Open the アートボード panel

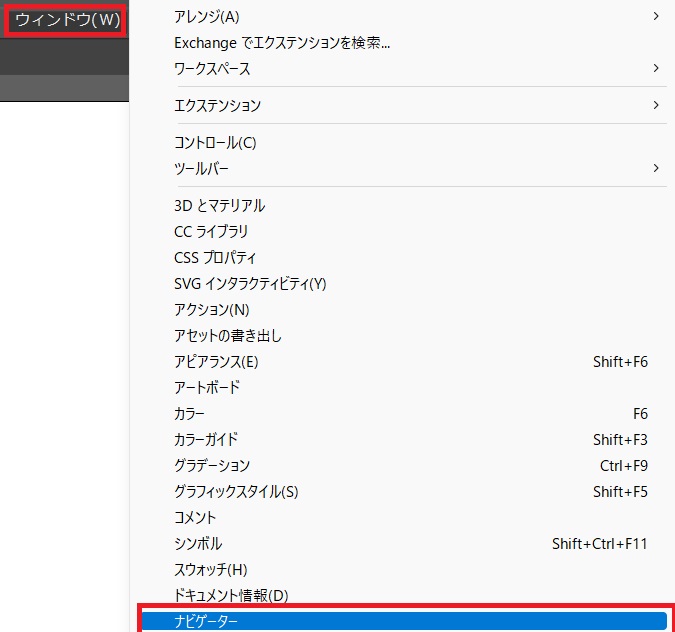207,388
